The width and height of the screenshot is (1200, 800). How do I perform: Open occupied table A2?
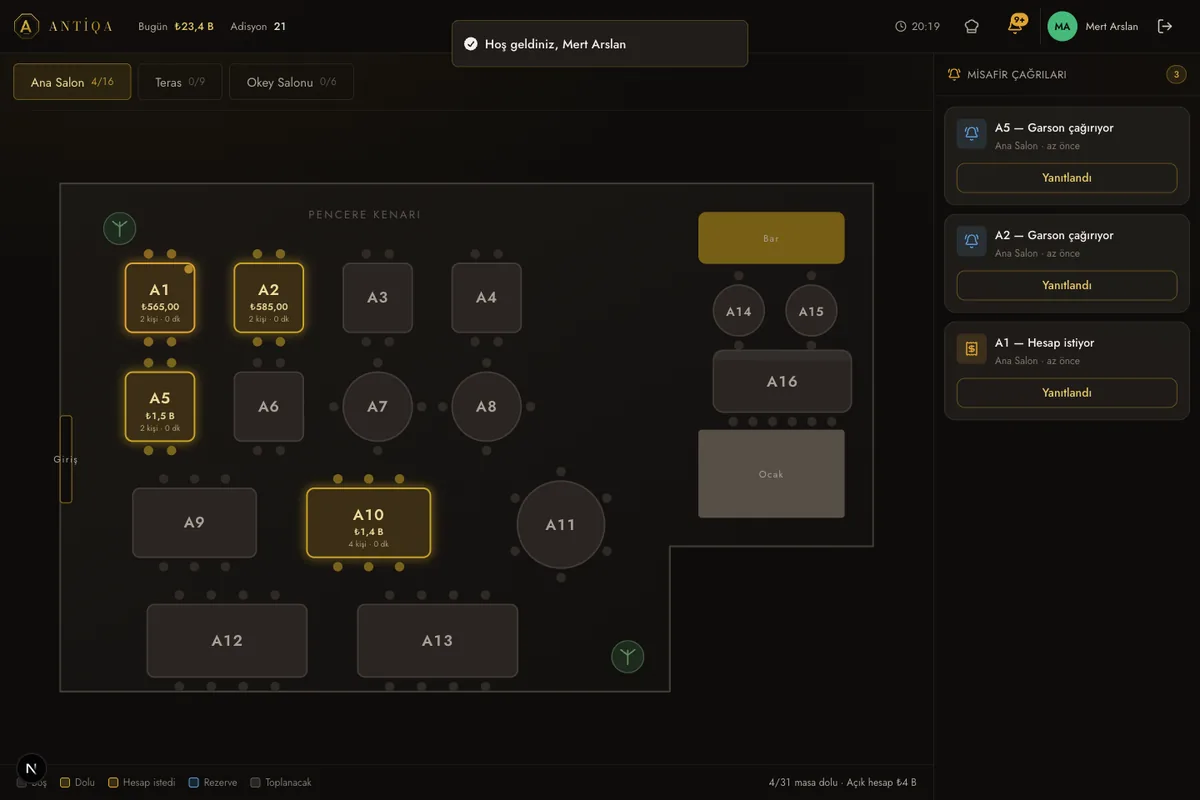(269, 298)
